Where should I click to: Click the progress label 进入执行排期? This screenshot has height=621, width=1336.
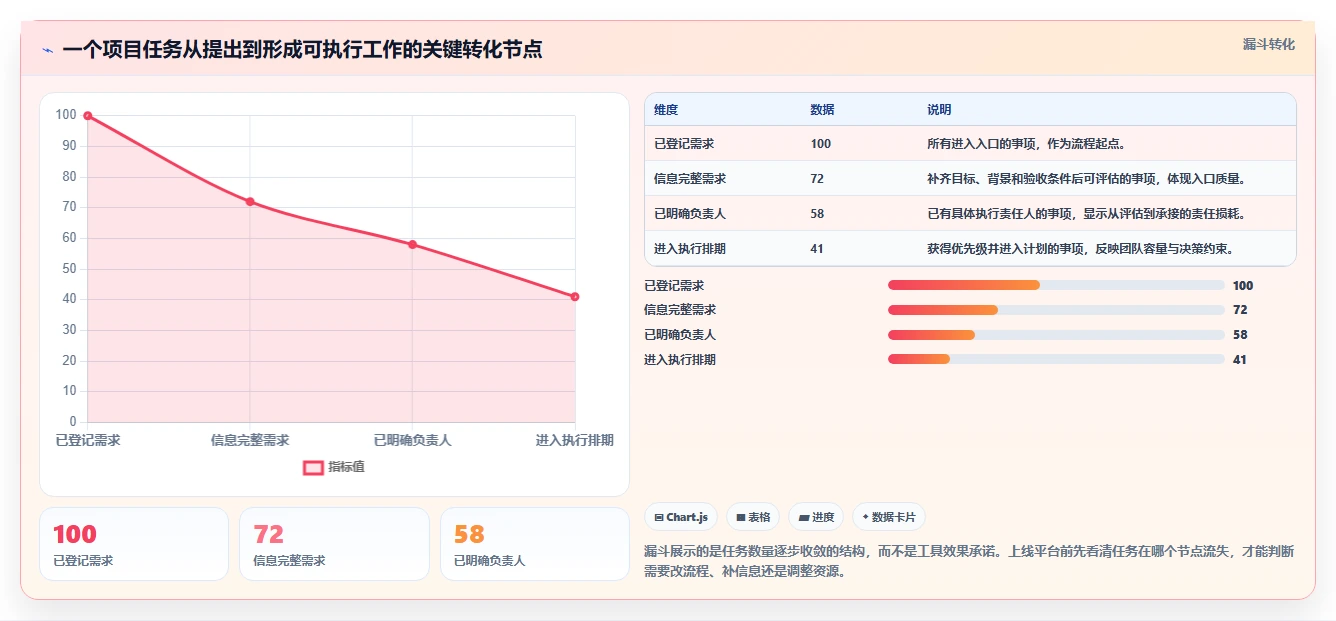pyautogui.click(x=680, y=360)
